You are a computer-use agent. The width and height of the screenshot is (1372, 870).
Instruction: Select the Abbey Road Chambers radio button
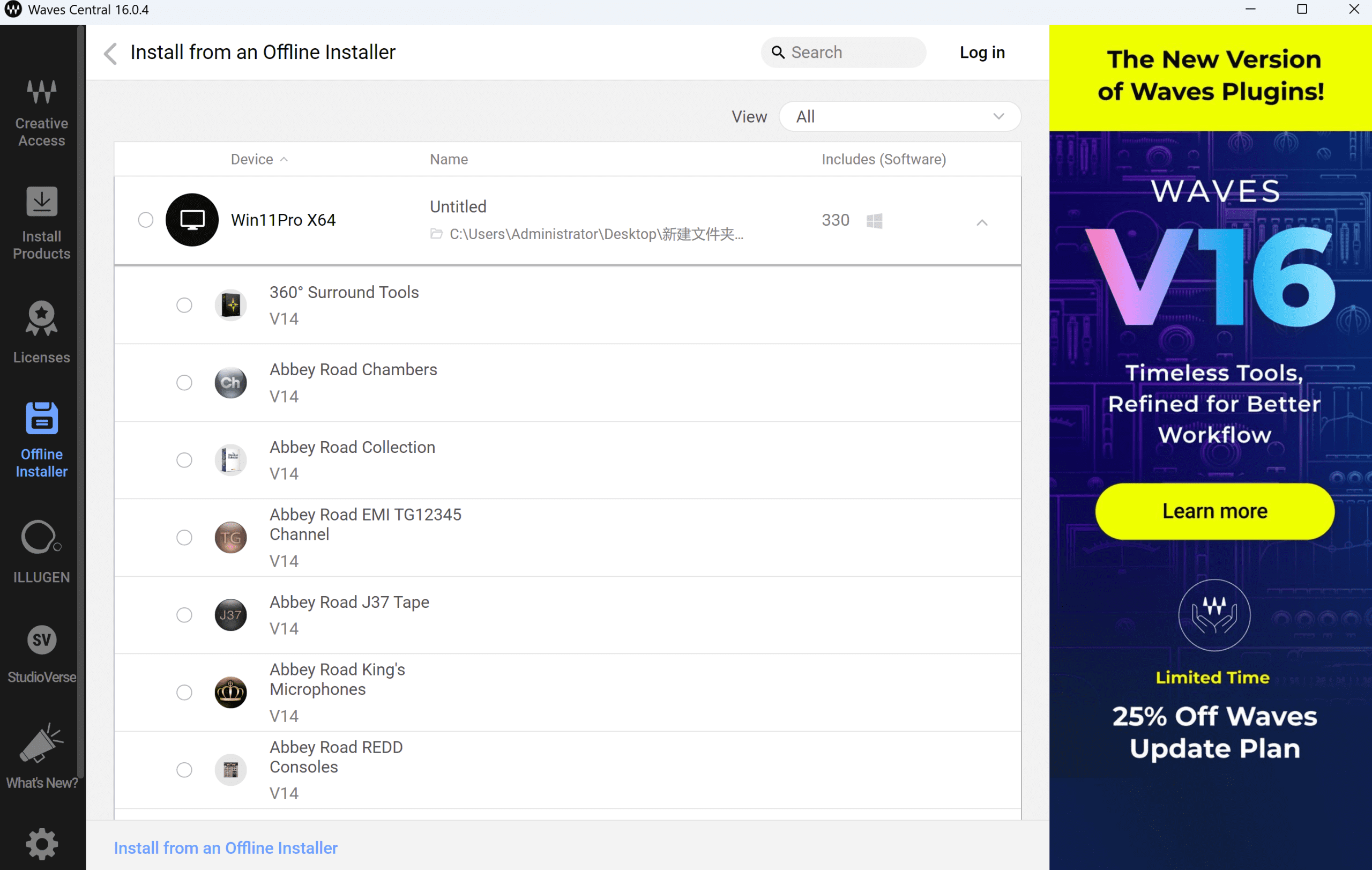184,382
